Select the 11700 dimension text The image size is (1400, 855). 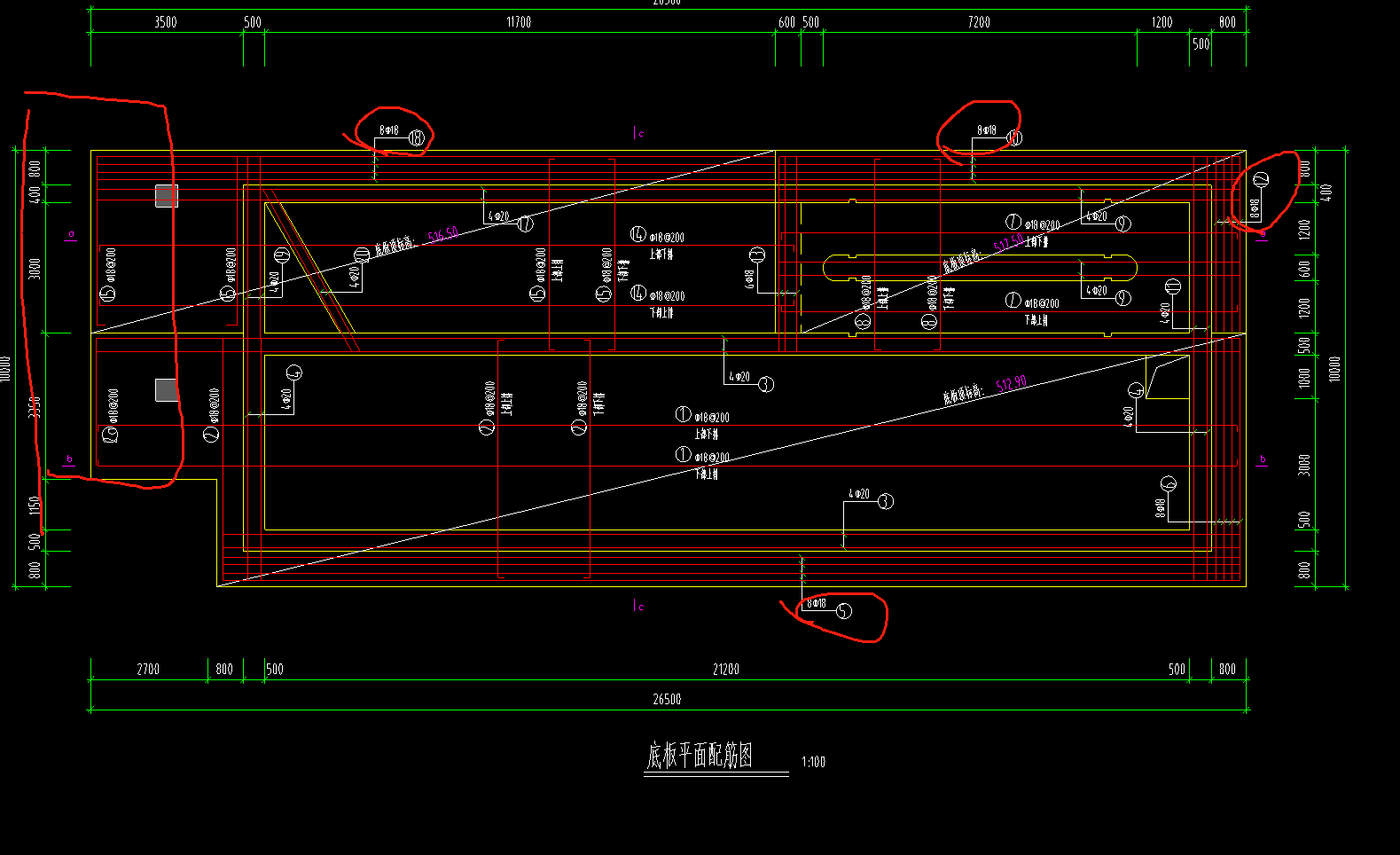click(519, 22)
